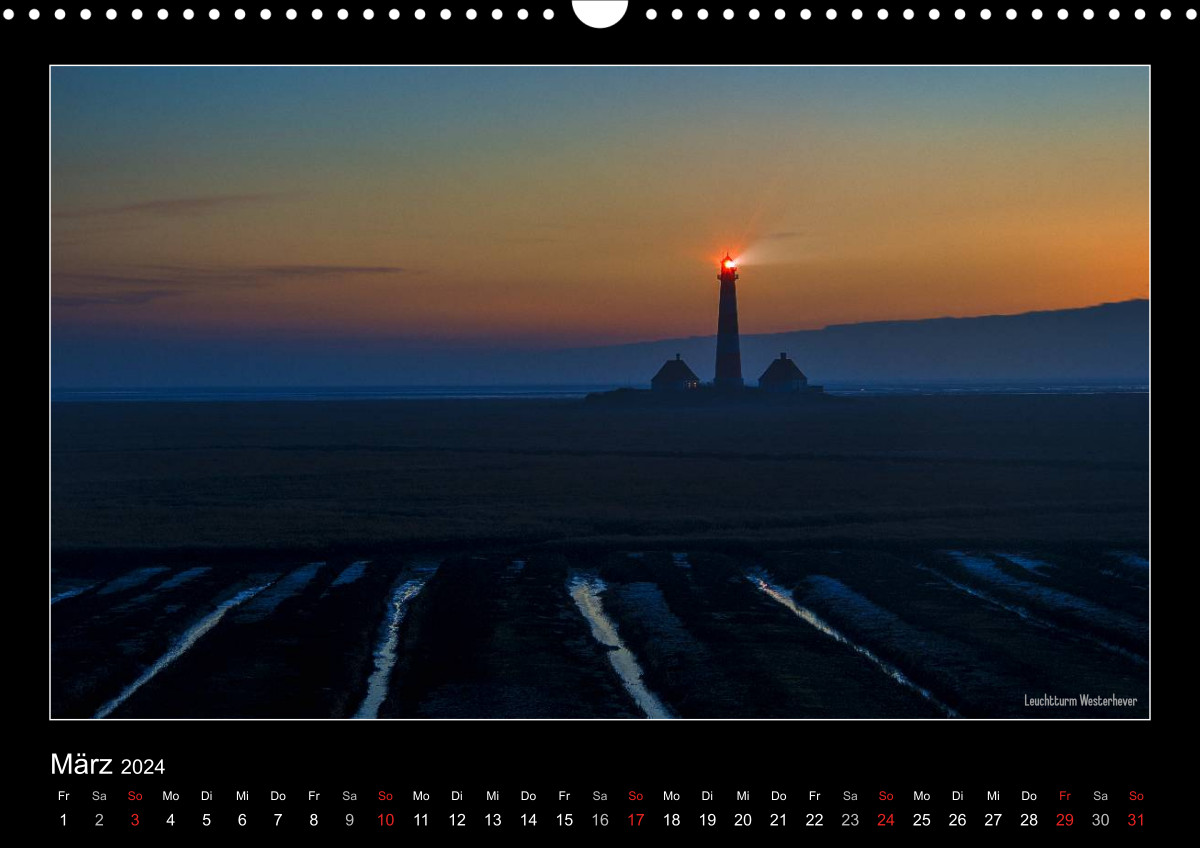Screen dimensions: 1200x848
Task: Click the 'Leuchtturm Westerhever' caption
Action: 1080,701
